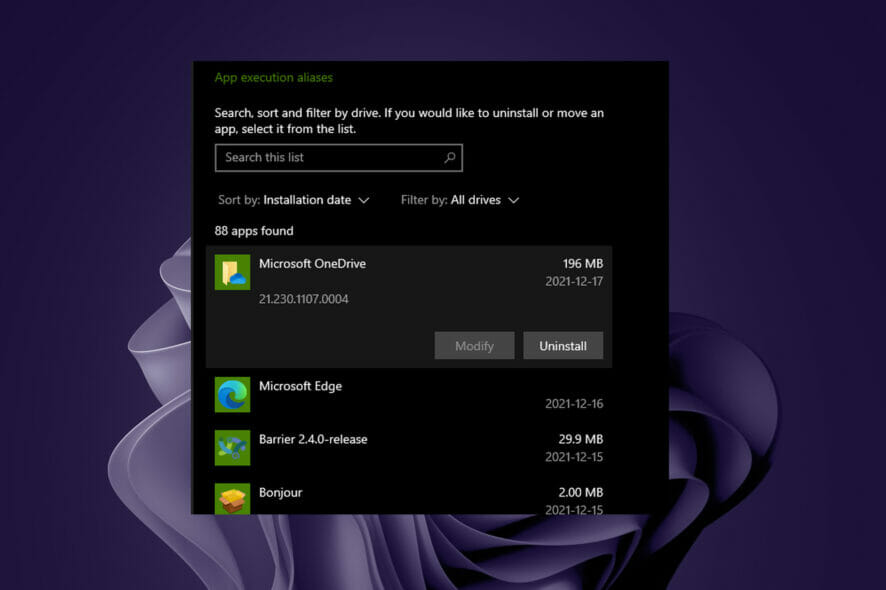
Task: Open the Sort by Installation date dropdown
Action: (294, 200)
